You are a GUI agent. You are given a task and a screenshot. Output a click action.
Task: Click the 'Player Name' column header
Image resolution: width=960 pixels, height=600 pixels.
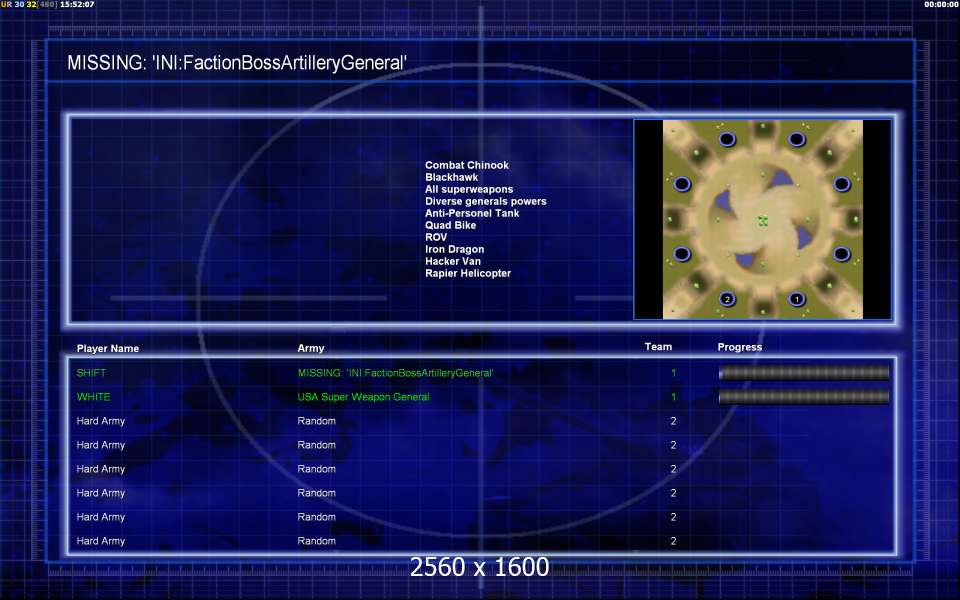pos(108,348)
